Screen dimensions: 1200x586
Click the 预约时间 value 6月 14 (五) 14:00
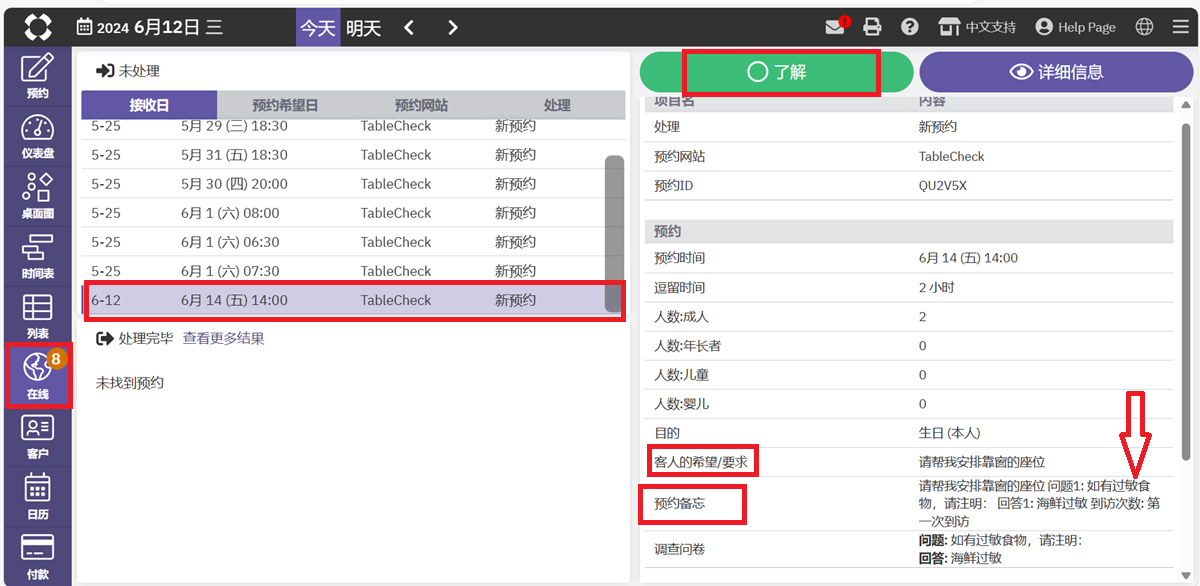[968, 258]
